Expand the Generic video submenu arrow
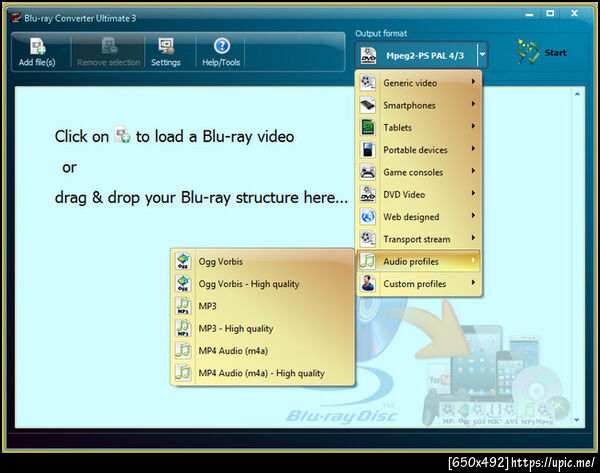 [473, 82]
